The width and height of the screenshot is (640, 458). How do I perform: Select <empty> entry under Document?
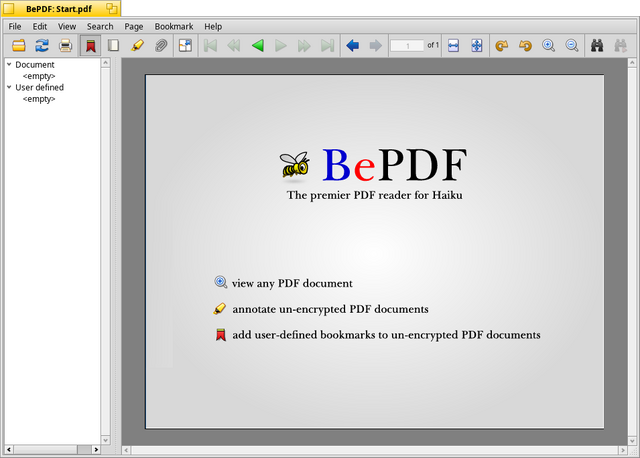[39, 76]
